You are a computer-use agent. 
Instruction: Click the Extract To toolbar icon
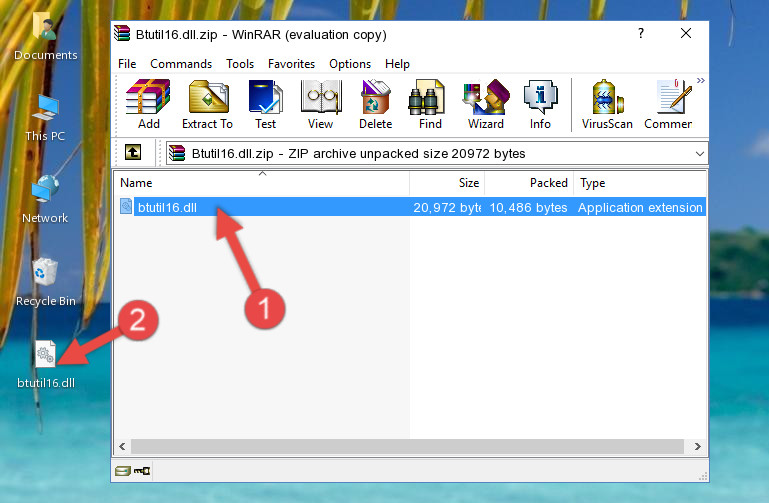click(x=207, y=104)
